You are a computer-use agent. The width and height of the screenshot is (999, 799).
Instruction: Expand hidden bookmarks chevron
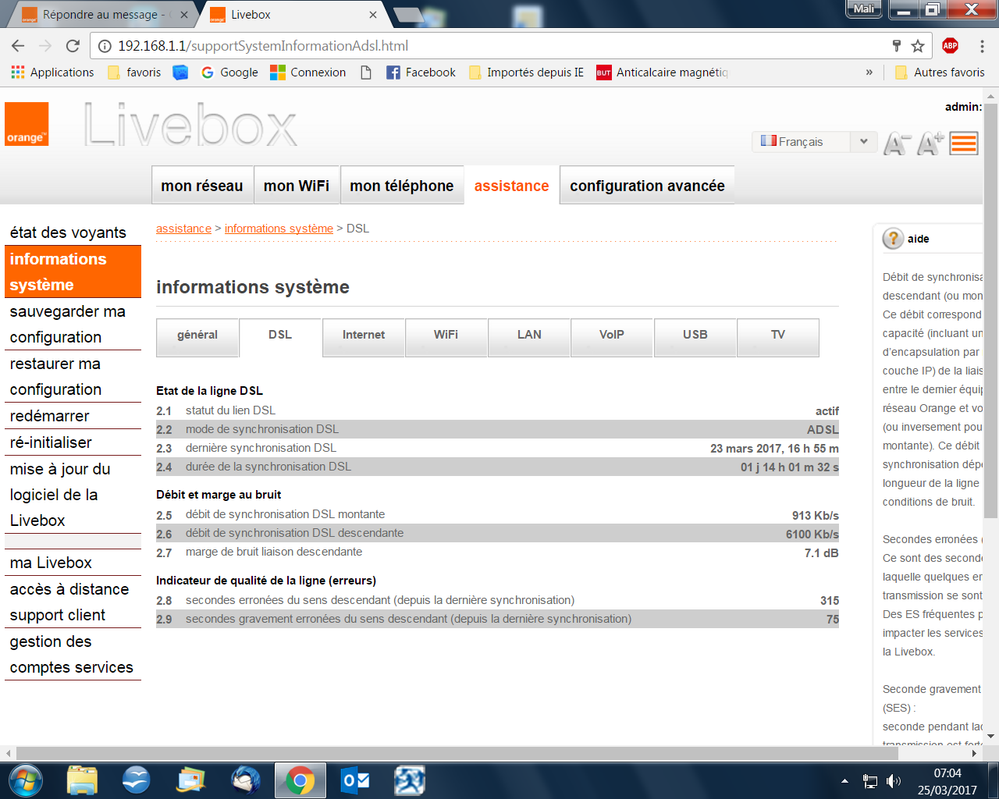(x=869, y=73)
